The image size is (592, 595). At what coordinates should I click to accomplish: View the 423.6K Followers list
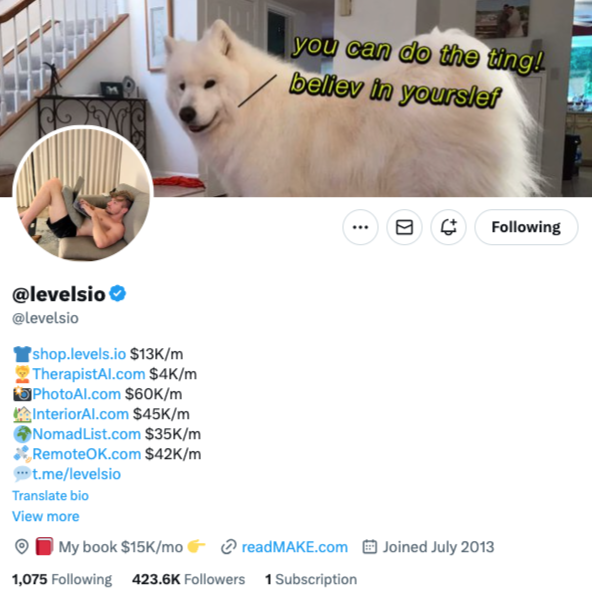tap(189, 579)
